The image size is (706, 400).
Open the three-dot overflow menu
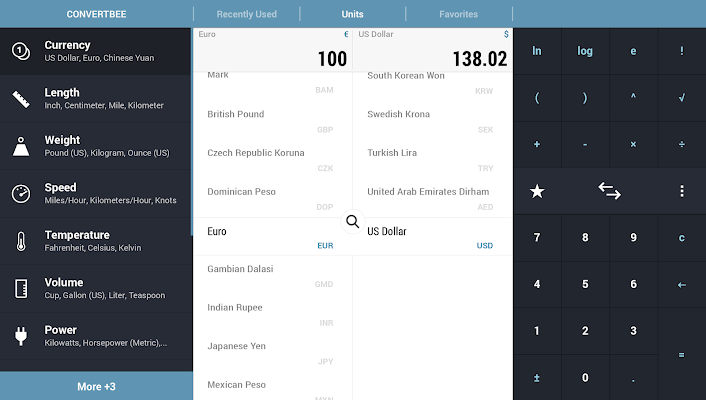(x=682, y=191)
